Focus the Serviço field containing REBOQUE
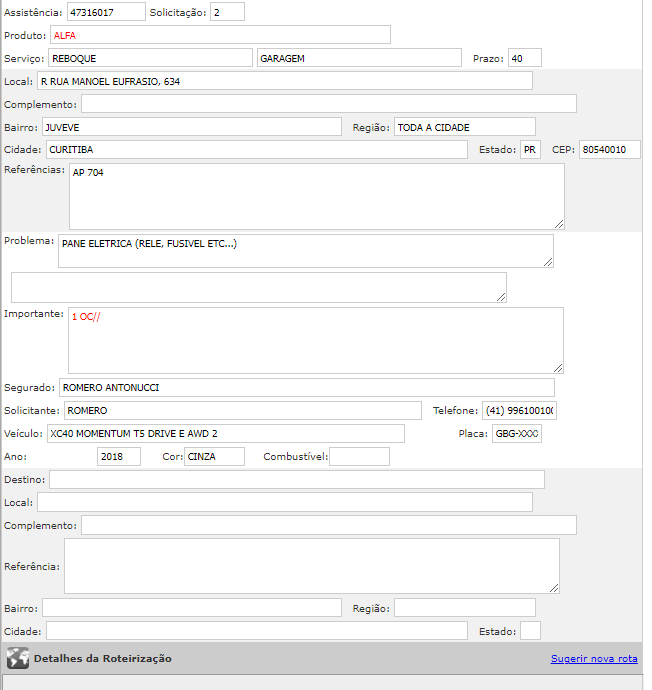 [x=150, y=58]
